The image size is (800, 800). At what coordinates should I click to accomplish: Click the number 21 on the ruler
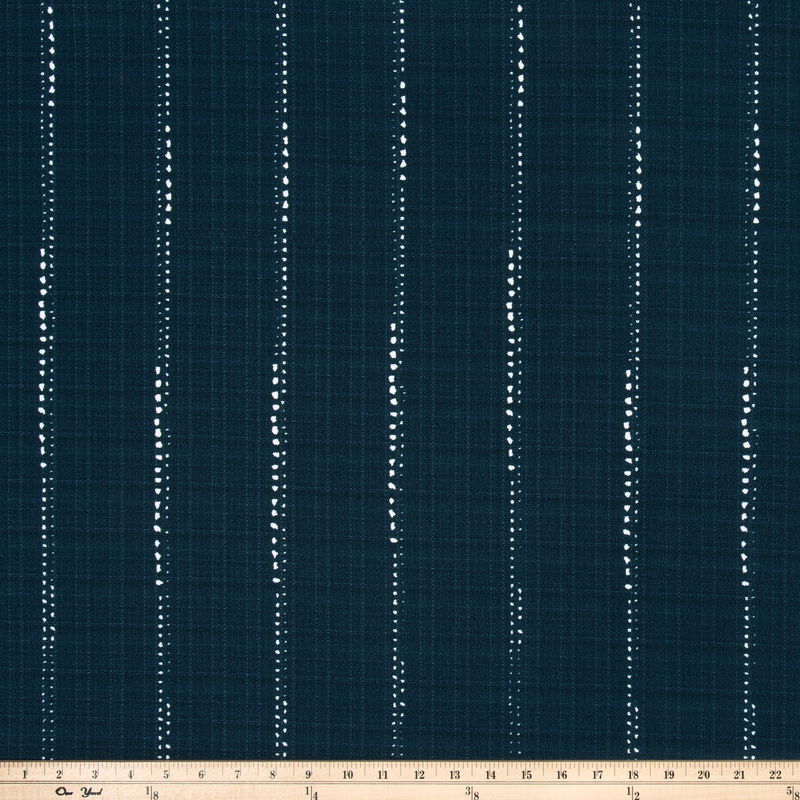pyautogui.click(x=739, y=774)
